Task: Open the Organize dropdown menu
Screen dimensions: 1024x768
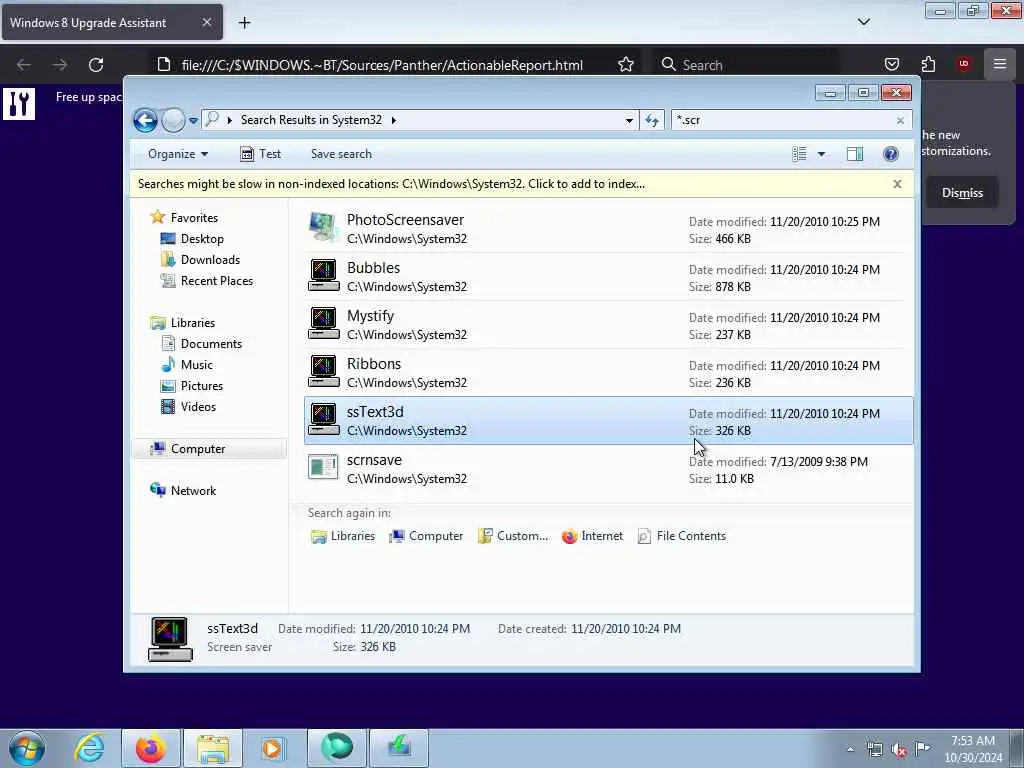Action: pyautogui.click(x=178, y=154)
